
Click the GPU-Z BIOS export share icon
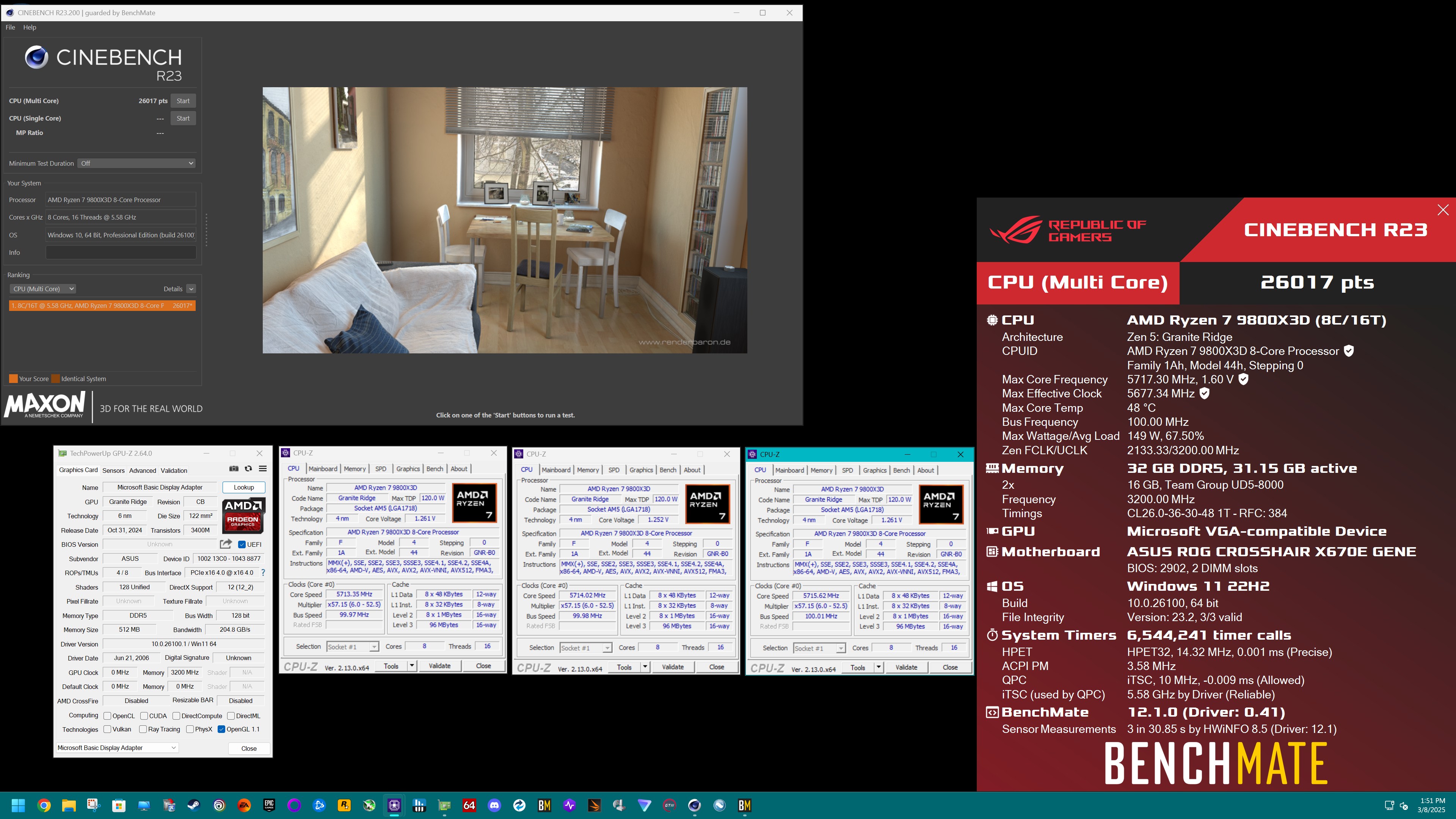tap(226, 544)
